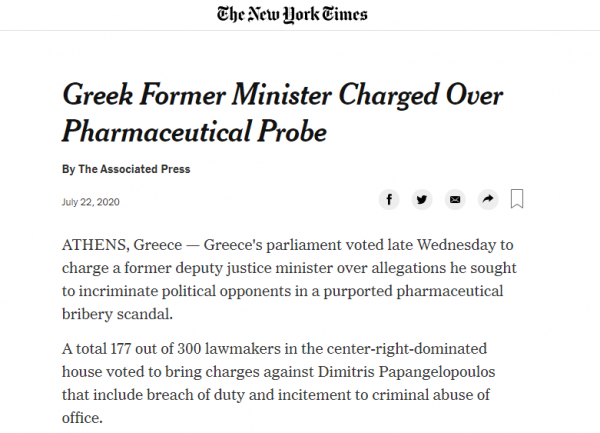Click 'Pharmaceutical Probe' in the headline
This screenshot has height=433, width=600.
tap(194, 132)
